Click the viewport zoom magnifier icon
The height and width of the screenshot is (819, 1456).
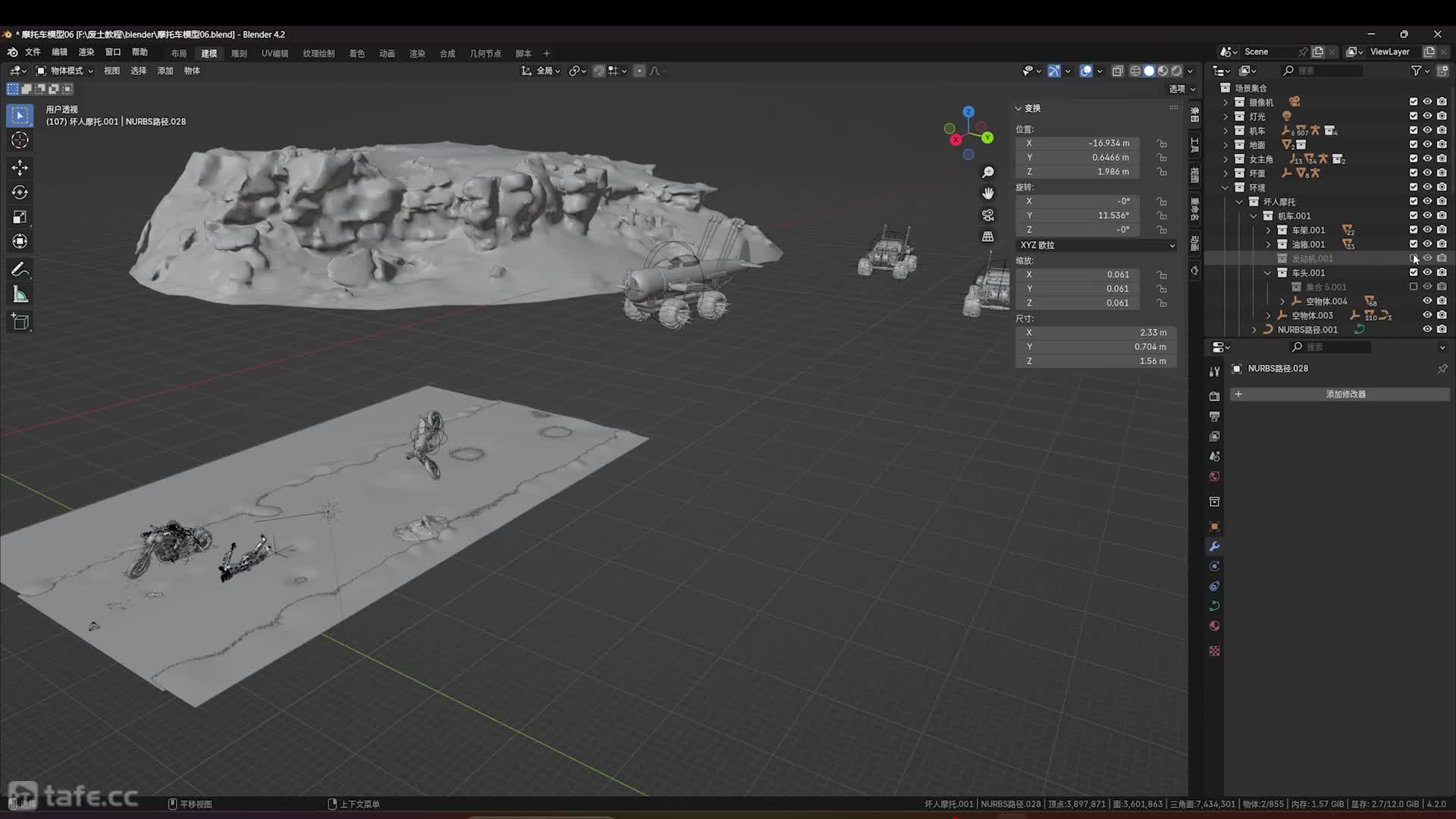987,173
